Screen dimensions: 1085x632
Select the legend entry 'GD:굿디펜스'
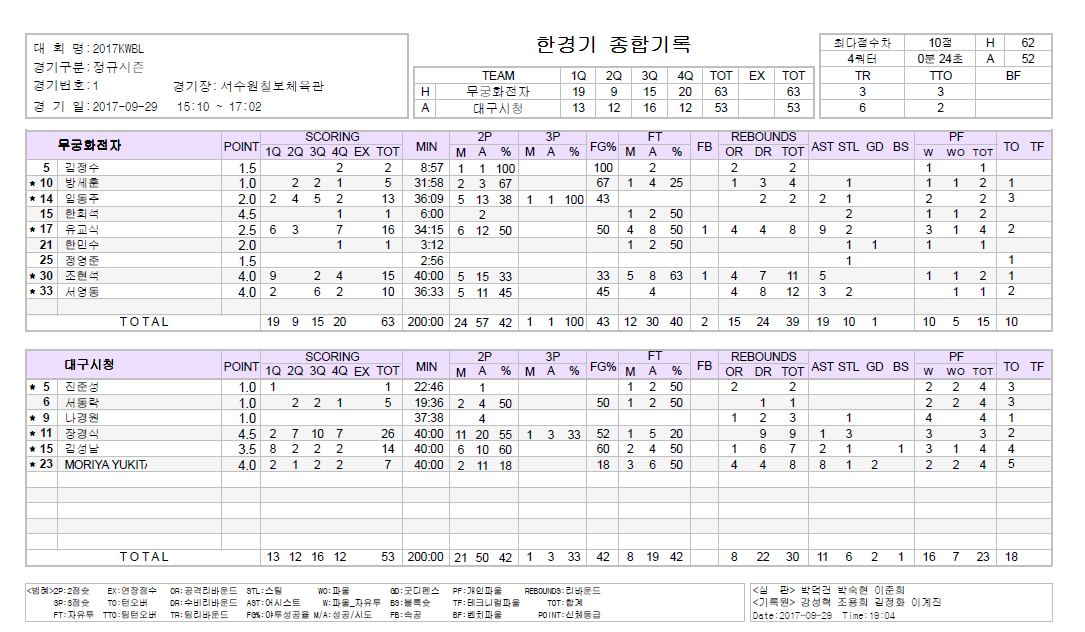coord(414,591)
